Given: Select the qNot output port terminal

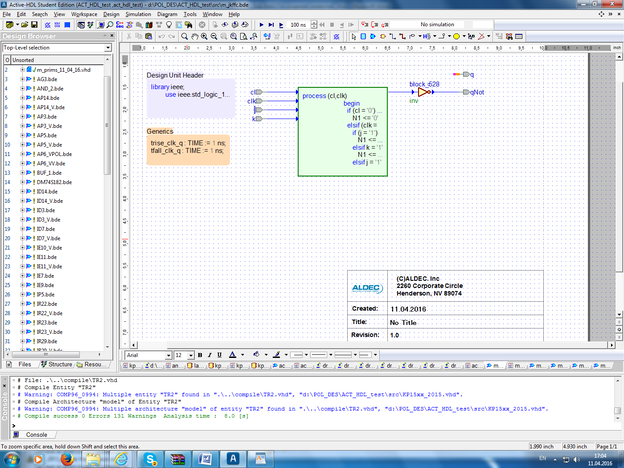Looking at the screenshot, I should tap(464, 91).
